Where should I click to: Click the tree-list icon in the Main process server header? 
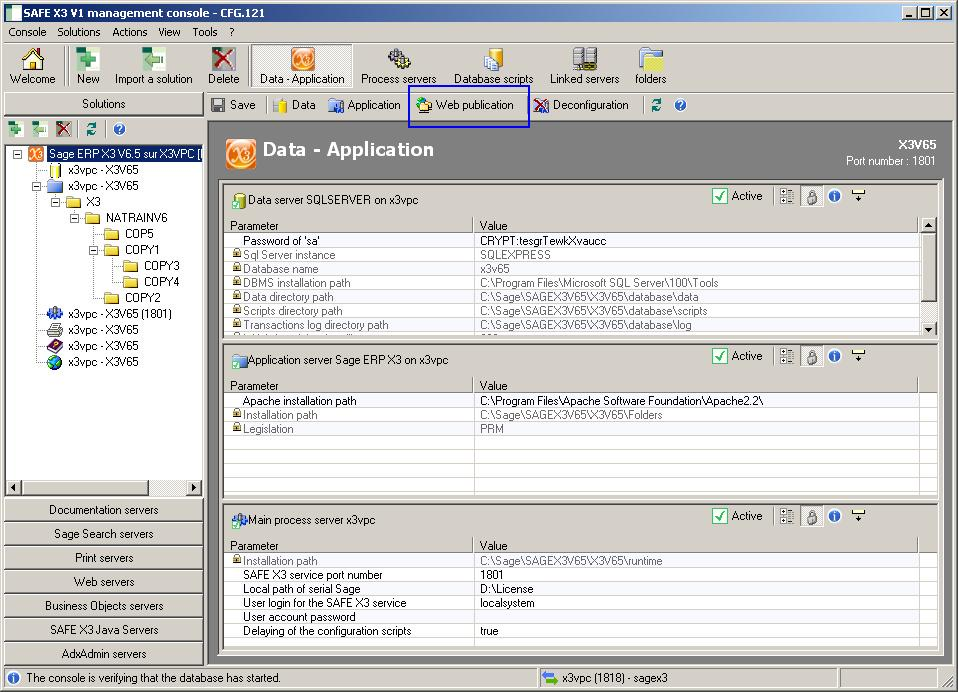pos(787,516)
